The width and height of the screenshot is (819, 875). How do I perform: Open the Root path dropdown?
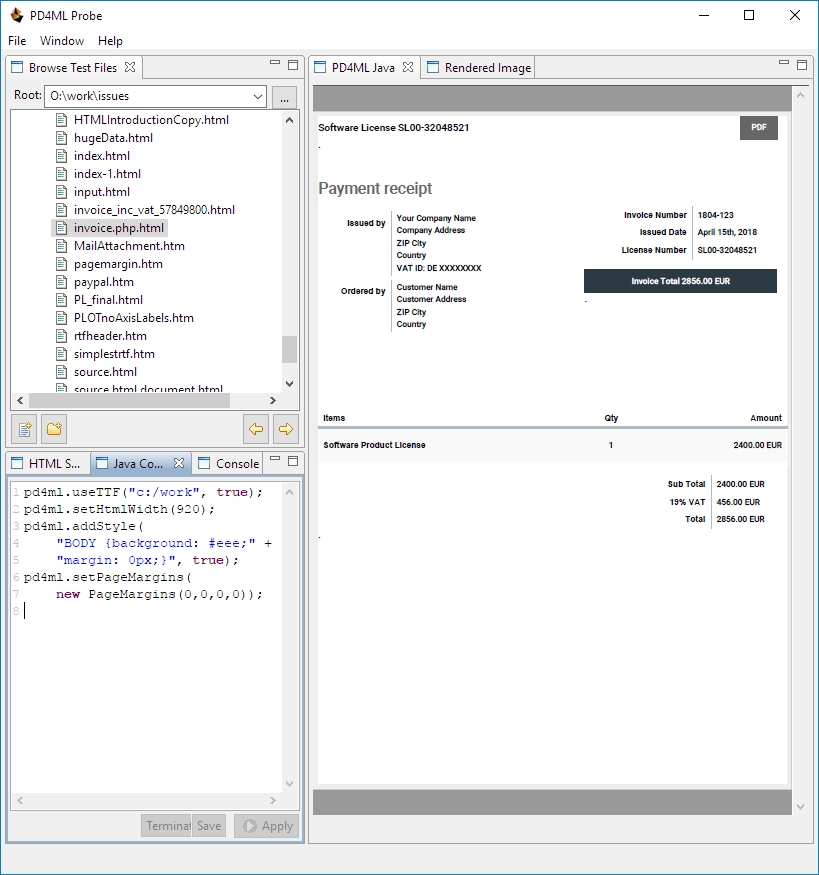(x=258, y=97)
